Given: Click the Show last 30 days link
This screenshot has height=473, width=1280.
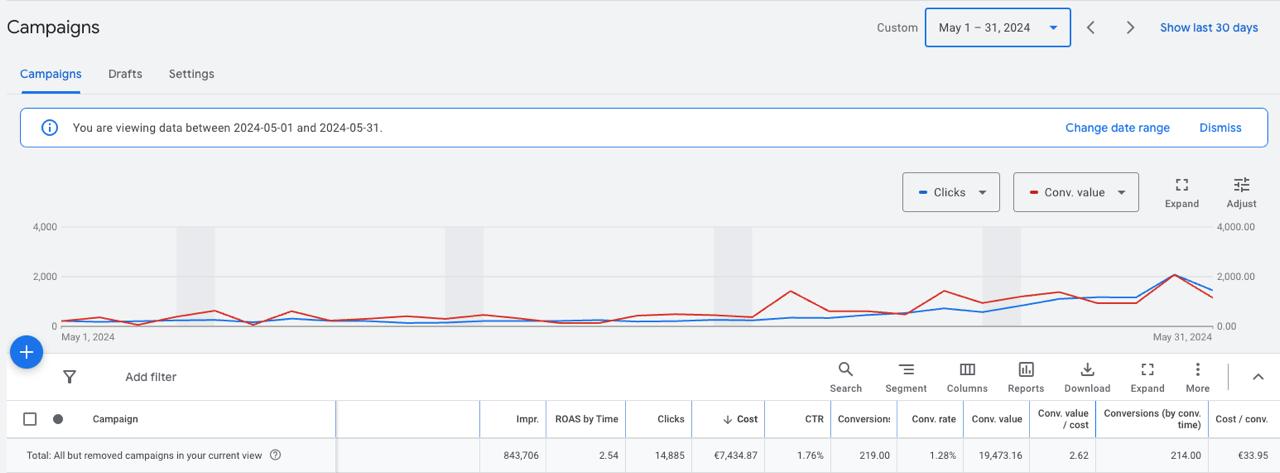Looking at the screenshot, I should pos(1208,28).
